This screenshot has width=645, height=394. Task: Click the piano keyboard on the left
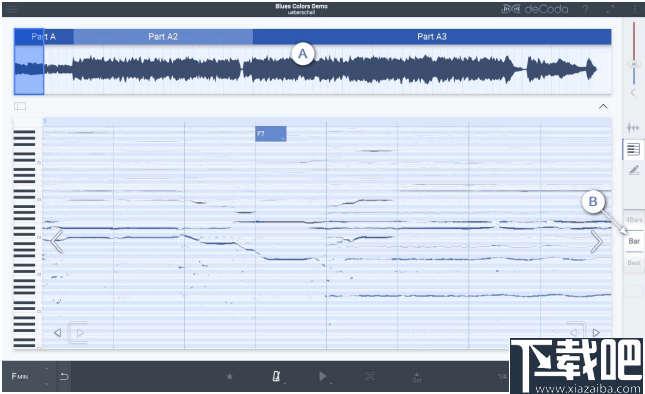click(28, 239)
